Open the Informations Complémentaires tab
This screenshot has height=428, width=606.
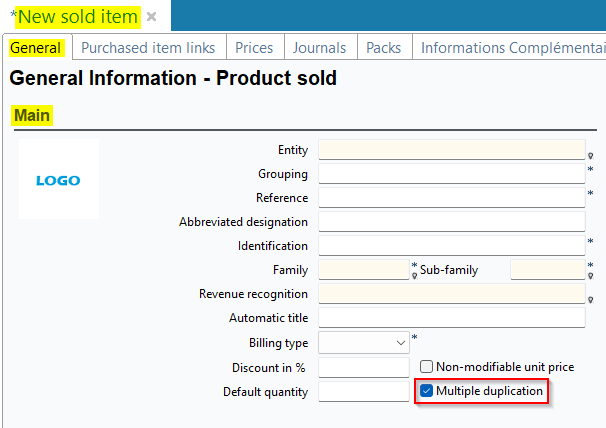click(510, 48)
